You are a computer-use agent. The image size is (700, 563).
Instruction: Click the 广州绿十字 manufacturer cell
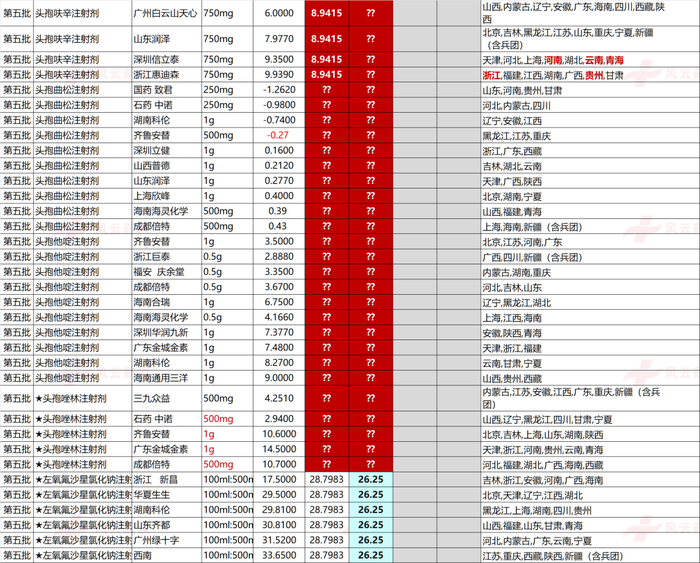[x=167, y=540]
